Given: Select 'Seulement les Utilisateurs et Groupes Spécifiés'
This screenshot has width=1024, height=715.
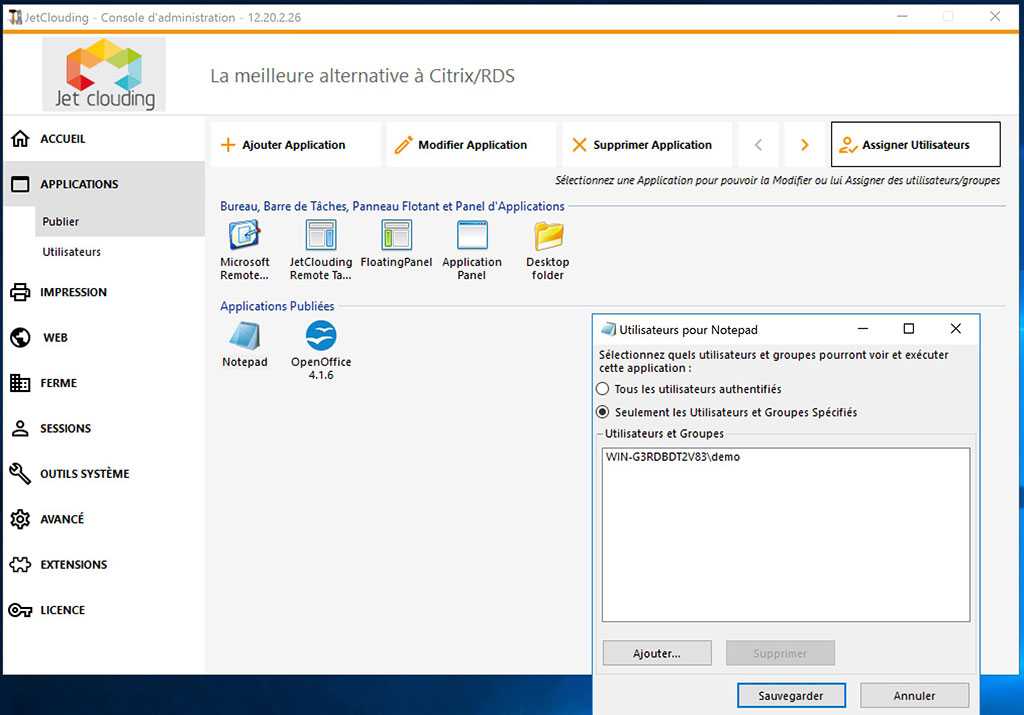Looking at the screenshot, I should [602, 412].
